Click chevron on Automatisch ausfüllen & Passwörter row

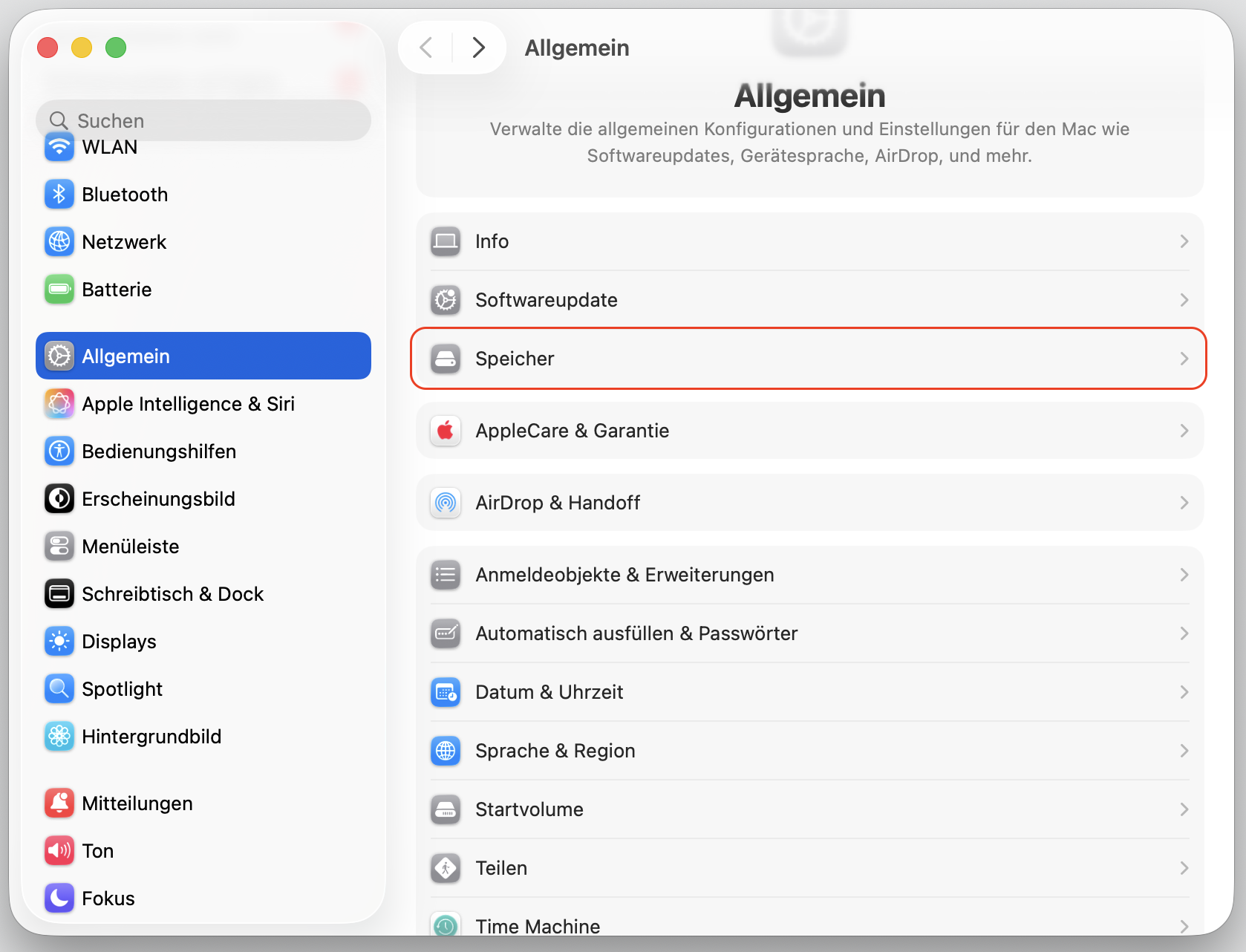click(1184, 633)
